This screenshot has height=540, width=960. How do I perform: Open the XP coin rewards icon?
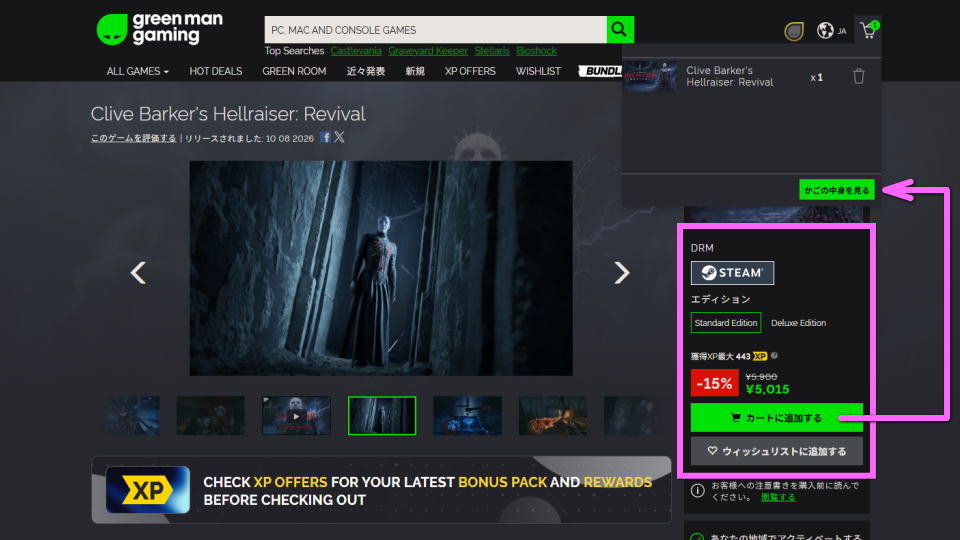coord(793,31)
